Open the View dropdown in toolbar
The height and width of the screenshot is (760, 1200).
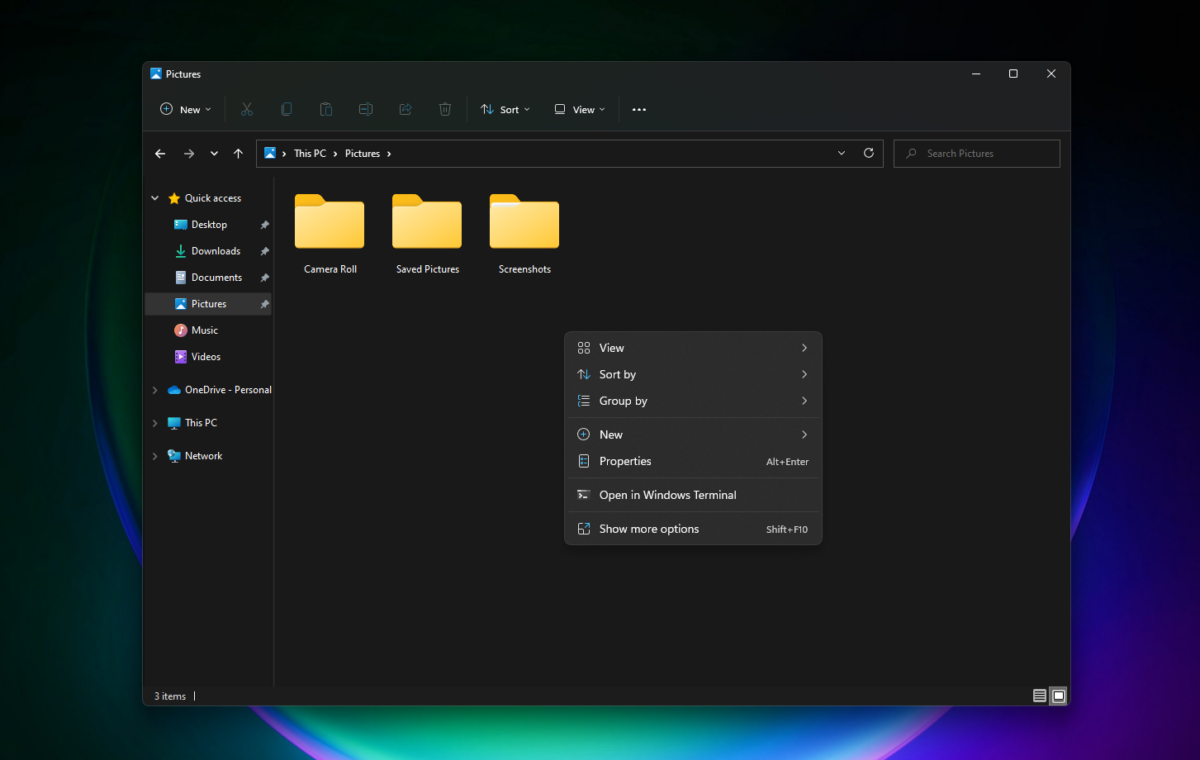[x=580, y=110]
